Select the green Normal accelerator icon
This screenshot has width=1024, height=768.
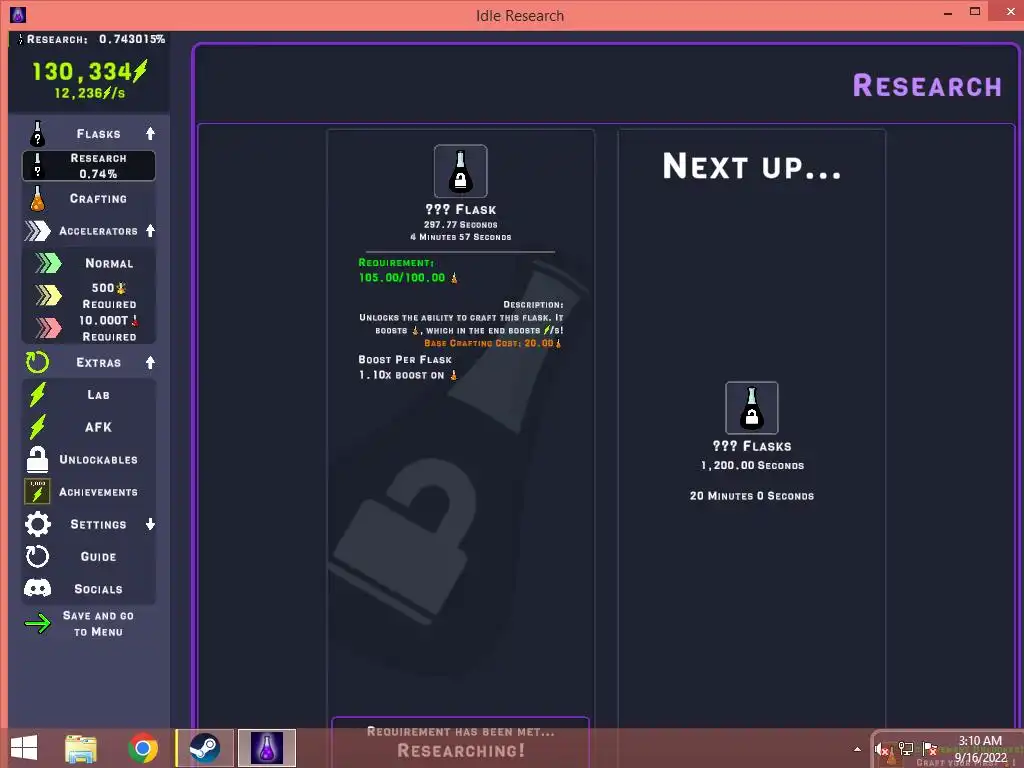coord(48,263)
